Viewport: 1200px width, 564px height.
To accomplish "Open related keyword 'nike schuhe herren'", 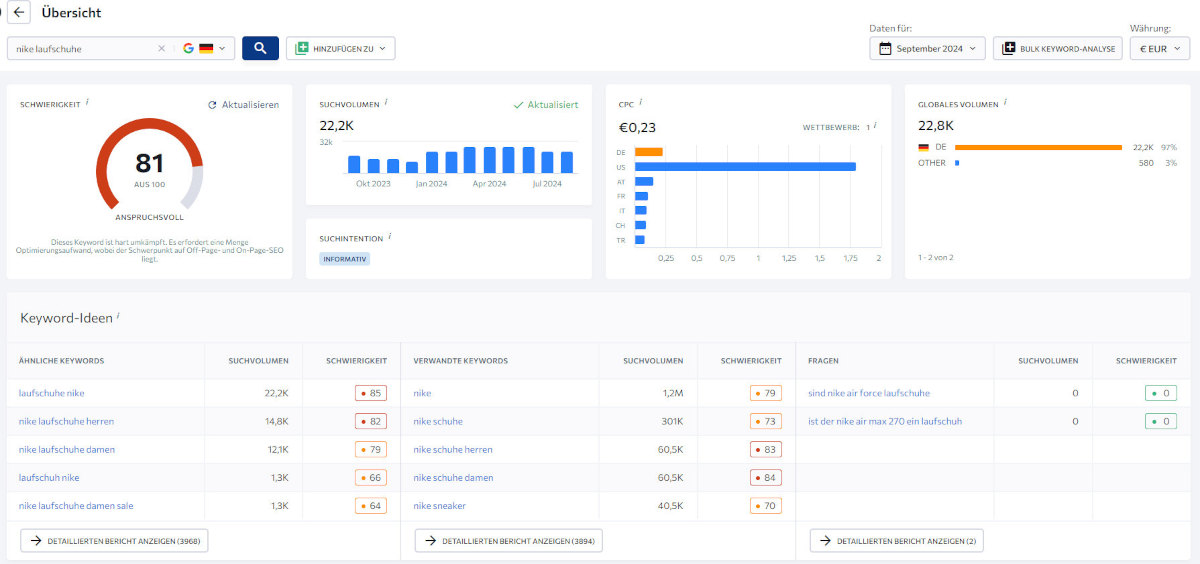I will coord(453,450).
